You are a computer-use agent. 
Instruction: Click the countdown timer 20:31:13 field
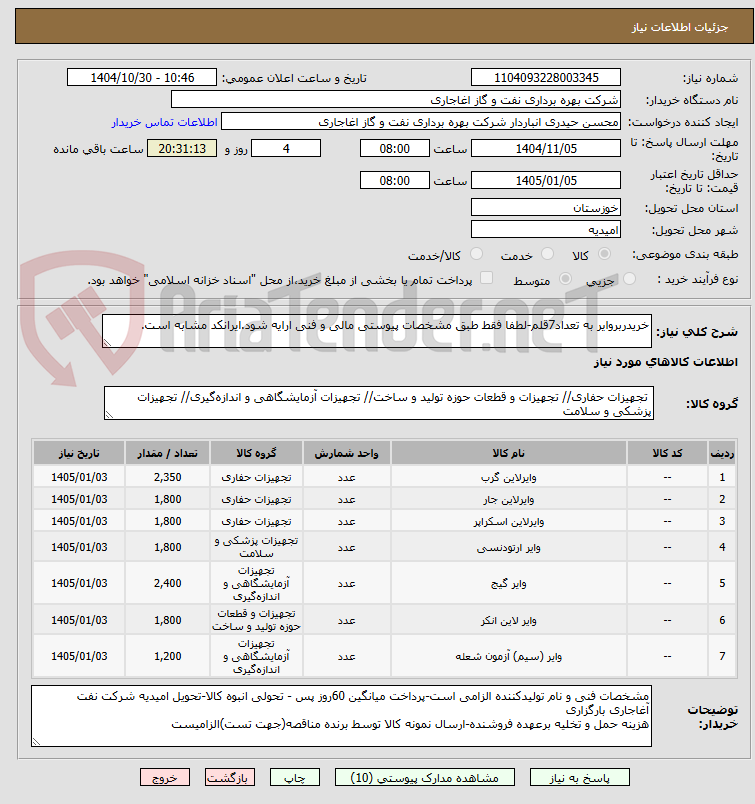pos(182,149)
